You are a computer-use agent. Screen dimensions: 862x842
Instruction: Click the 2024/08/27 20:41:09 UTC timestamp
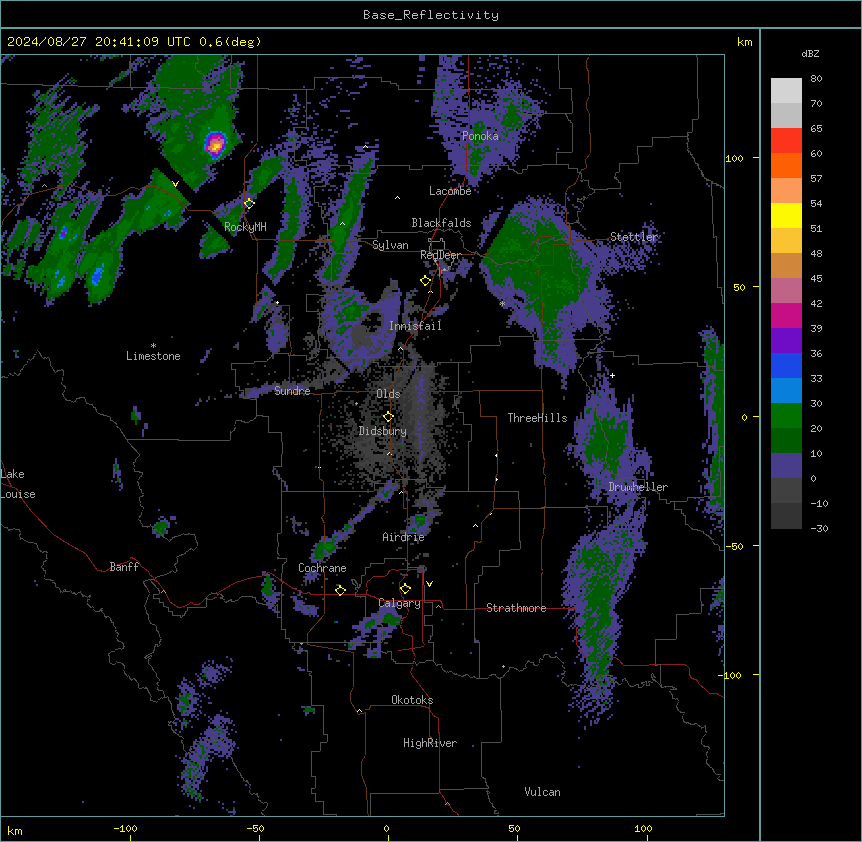[x=99, y=42]
